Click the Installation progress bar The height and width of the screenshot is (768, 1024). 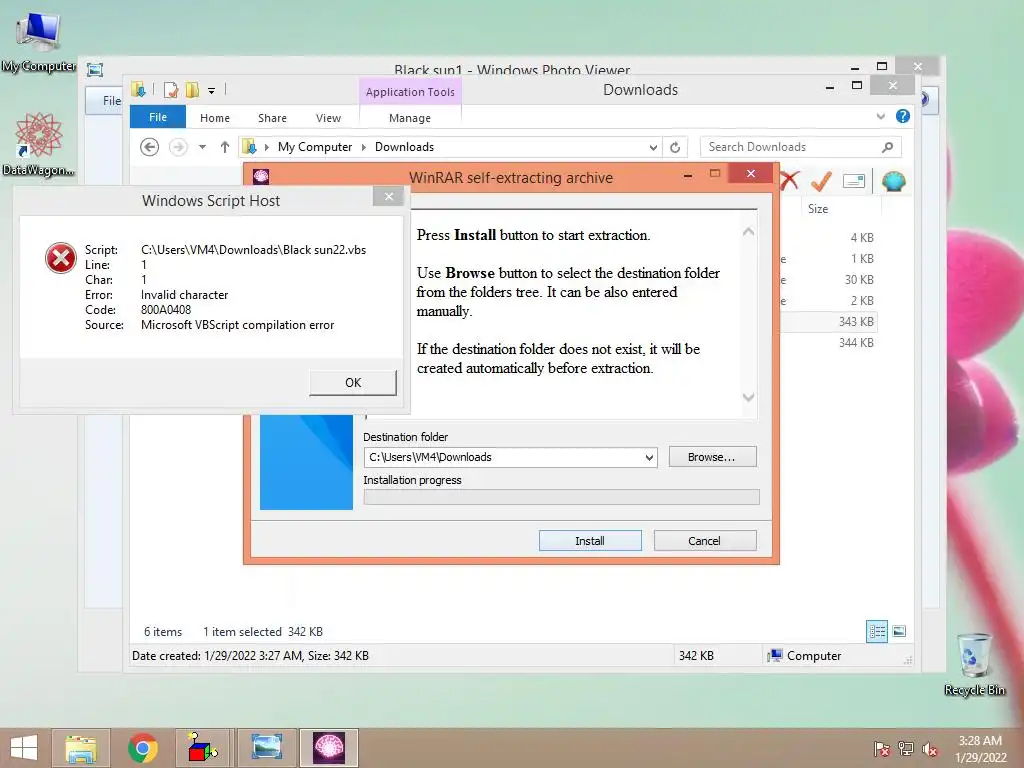point(562,497)
